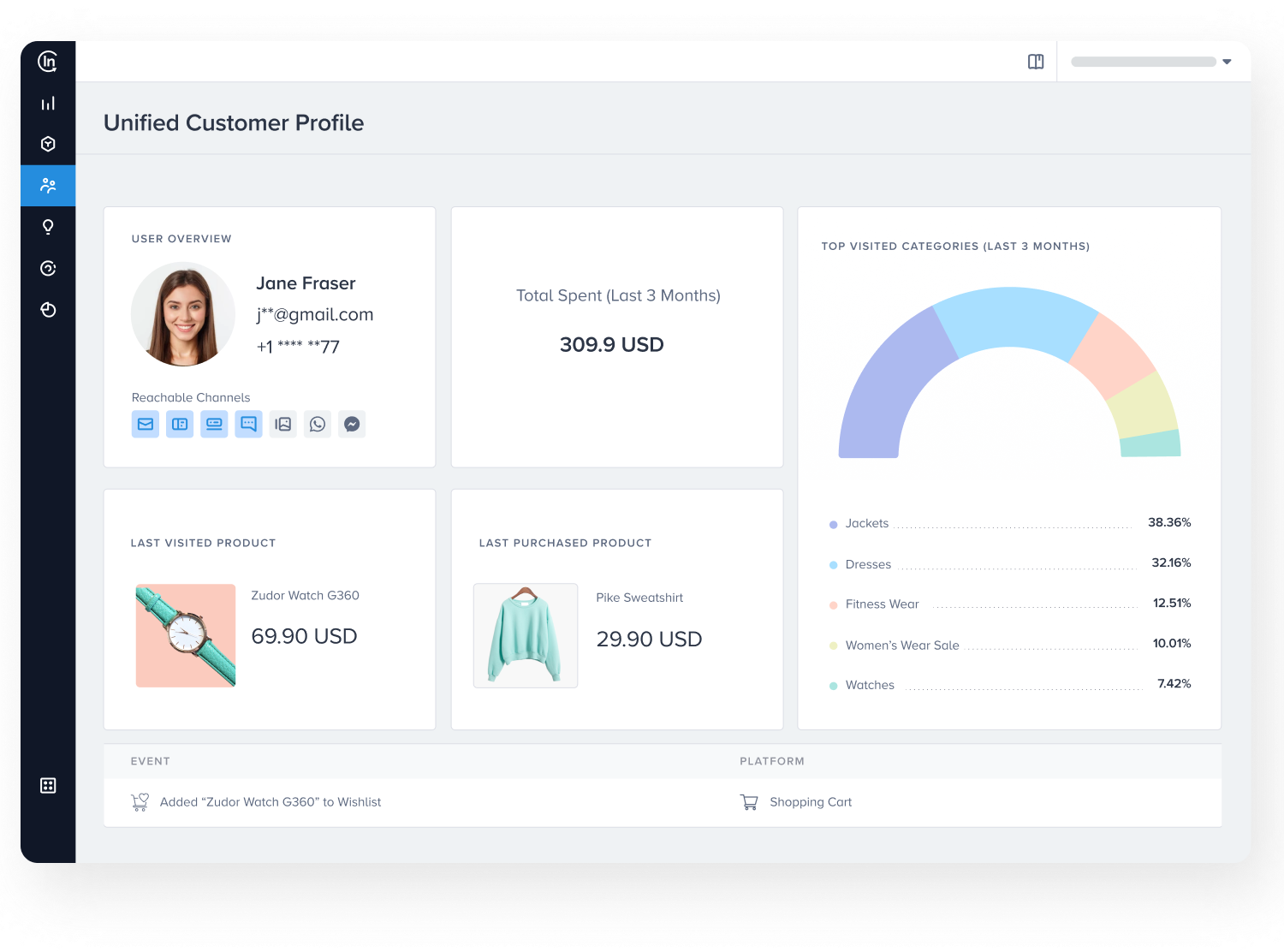Click the circular target icon in sidebar
Image resolution: width=1284 pixels, height=952 pixels.
pyautogui.click(x=48, y=269)
